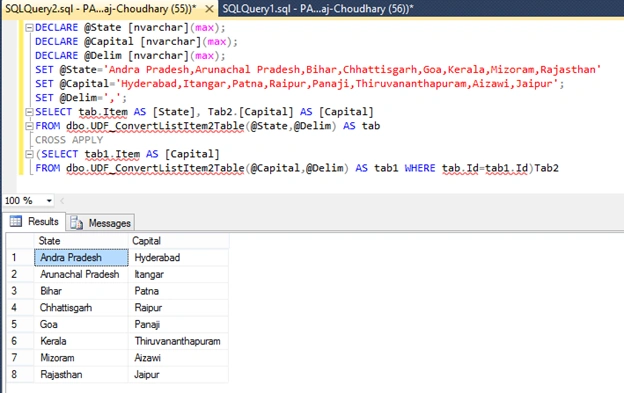Select the Rajasthan cell

[x=81, y=374]
